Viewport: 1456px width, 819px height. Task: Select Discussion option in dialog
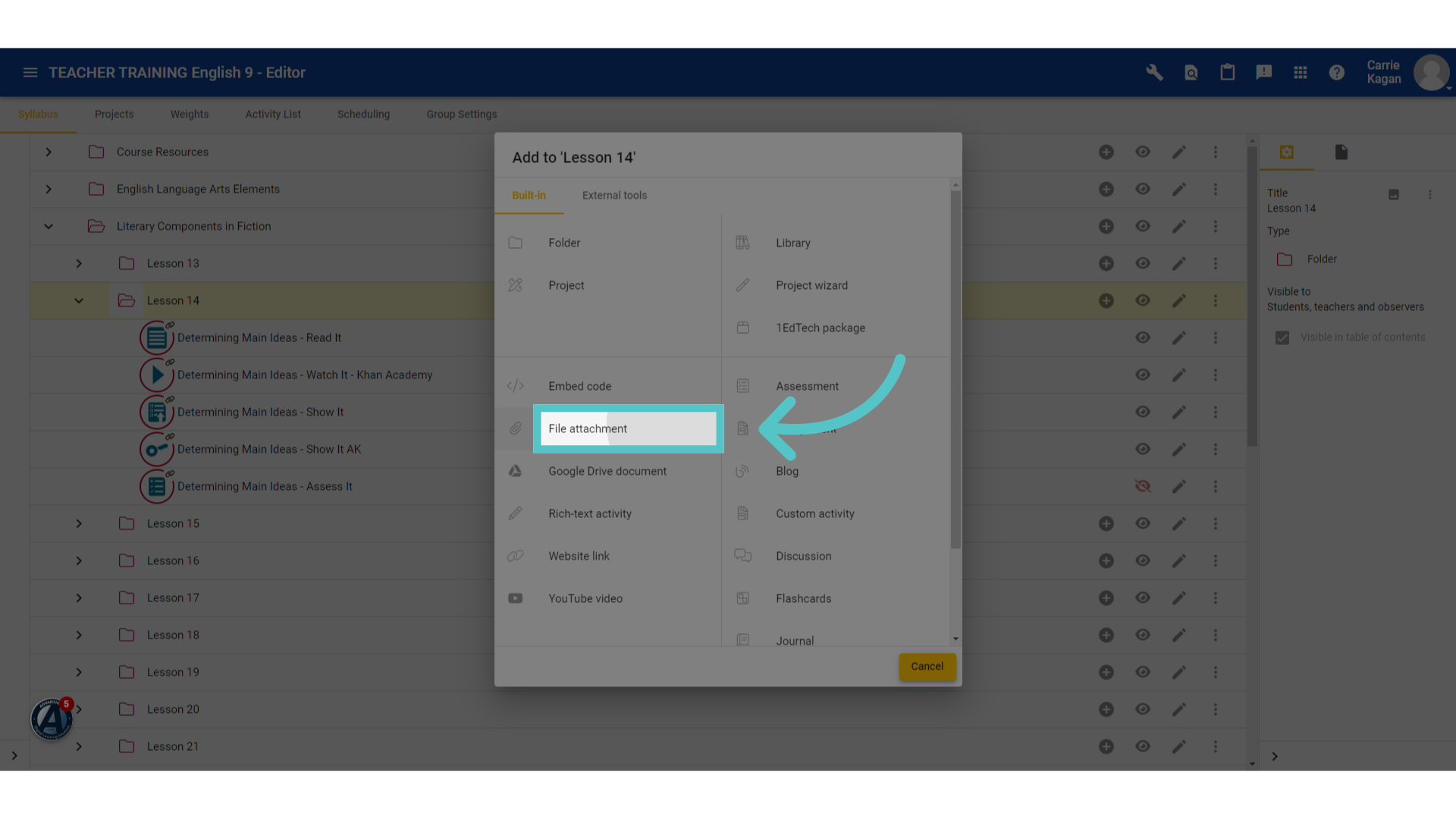coord(836,557)
